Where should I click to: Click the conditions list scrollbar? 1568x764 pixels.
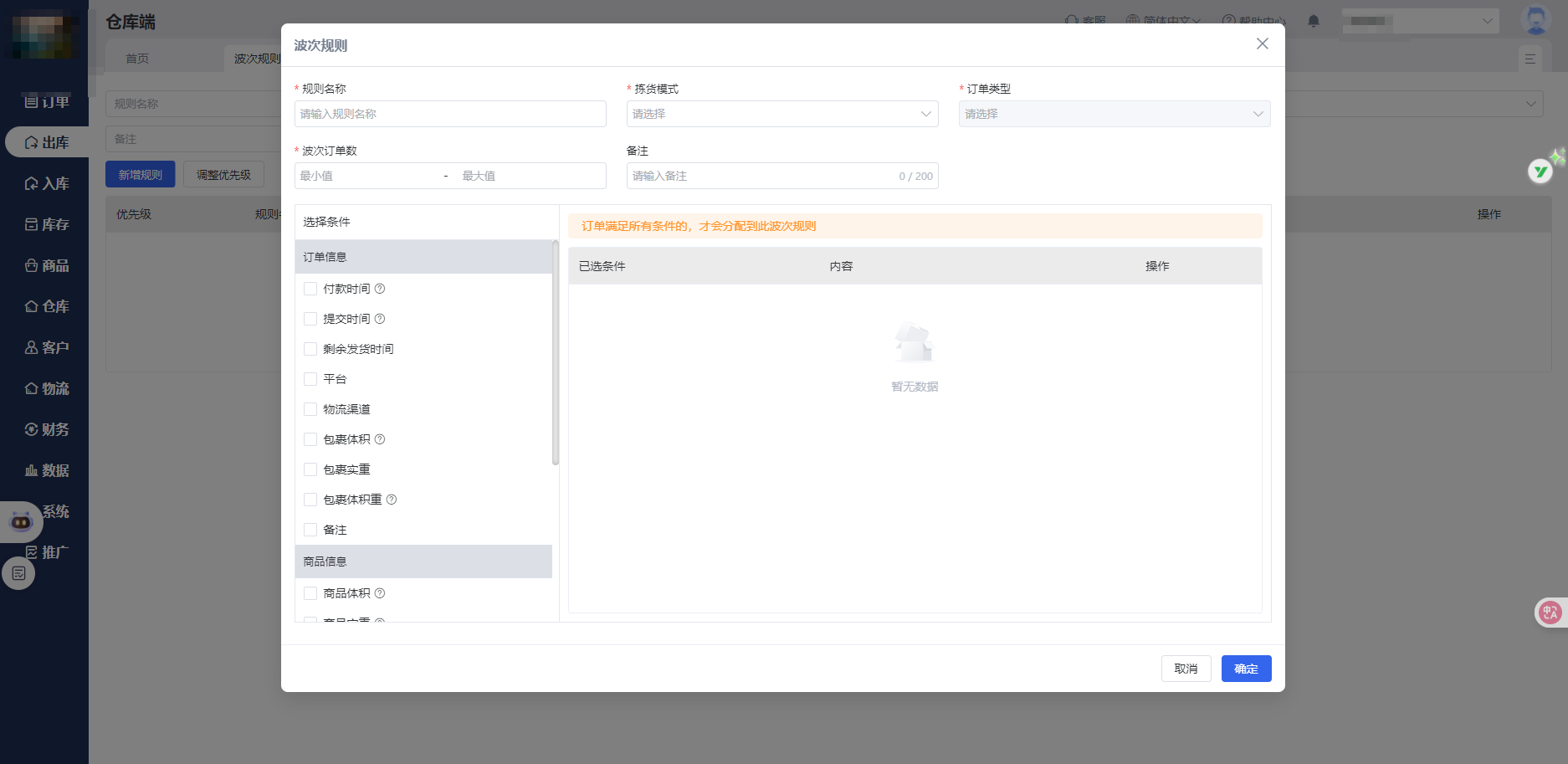point(556,352)
